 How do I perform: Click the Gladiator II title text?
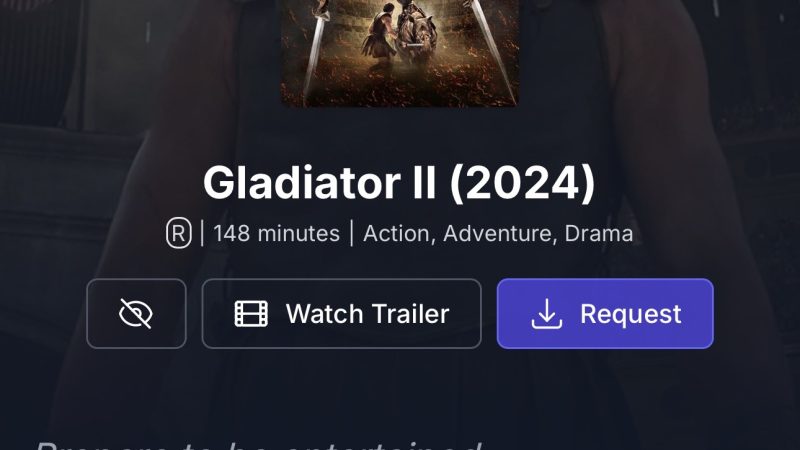click(319, 183)
